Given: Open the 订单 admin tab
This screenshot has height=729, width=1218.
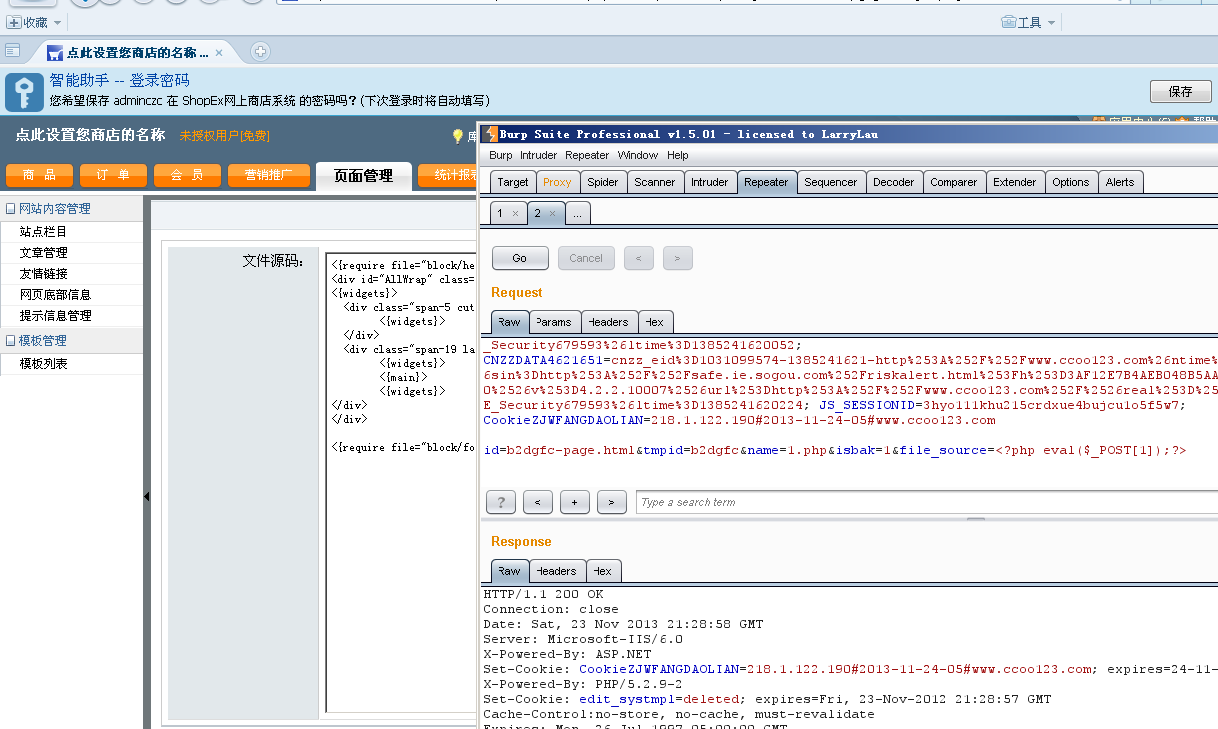Looking at the screenshot, I should 113,175.
